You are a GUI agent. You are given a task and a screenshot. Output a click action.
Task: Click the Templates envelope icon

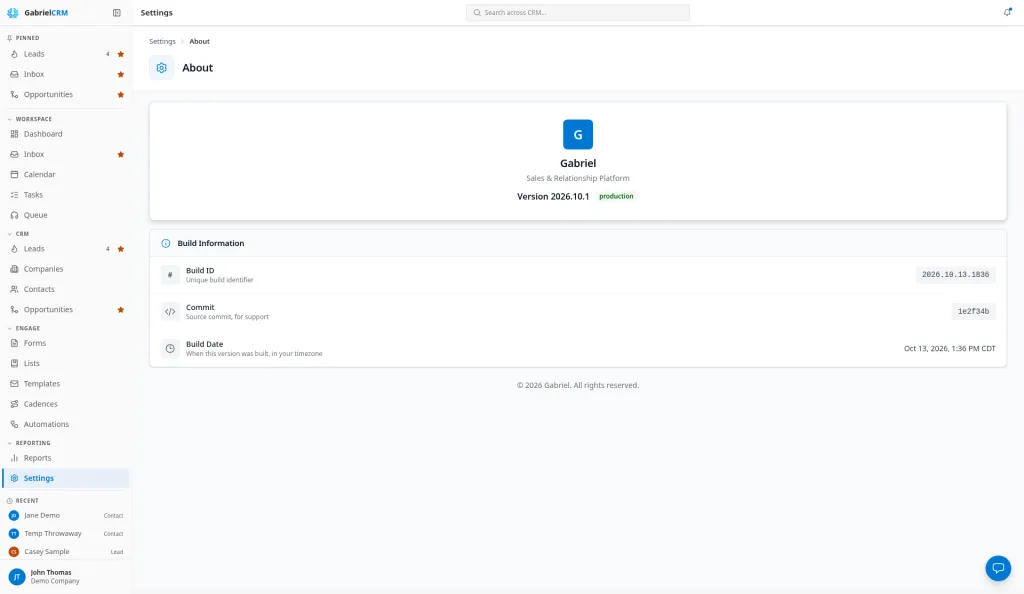(x=14, y=384)
